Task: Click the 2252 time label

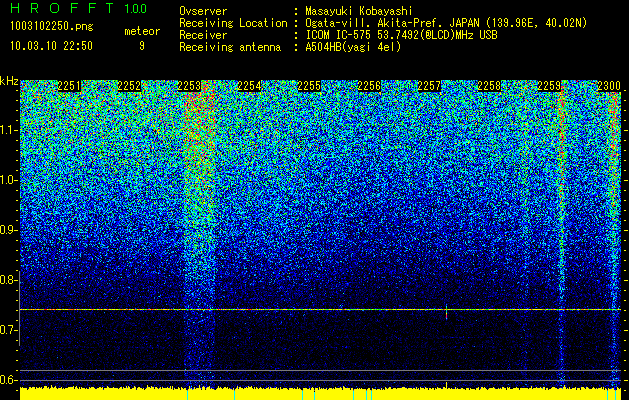Action: click(x=129, y=86)
